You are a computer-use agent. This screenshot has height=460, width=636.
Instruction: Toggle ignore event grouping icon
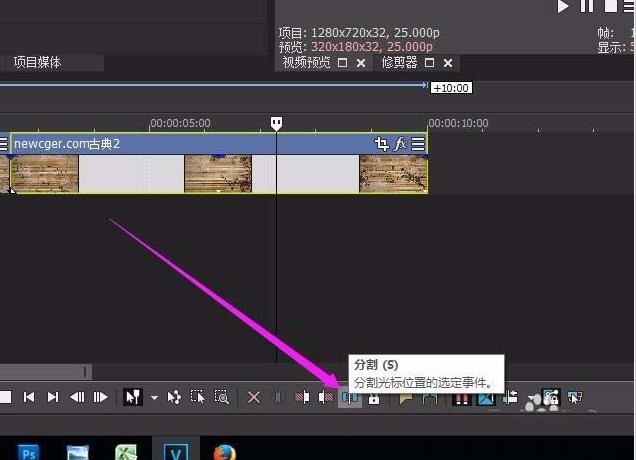point(574,397)
